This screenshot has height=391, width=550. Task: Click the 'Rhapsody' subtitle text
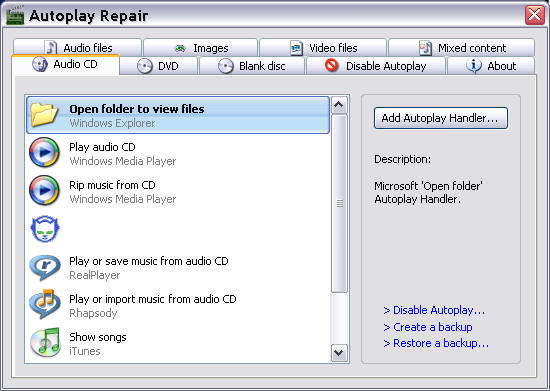point(93,313)
